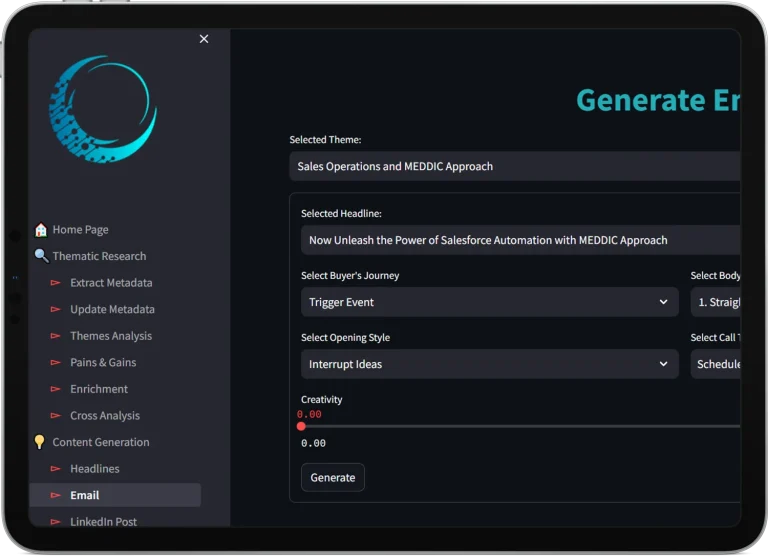Image resolution: width=768 pixels, height=556 pixels.
Task: Click the light bulb icon beside Content Generation
Action: [x=41, y=442]
